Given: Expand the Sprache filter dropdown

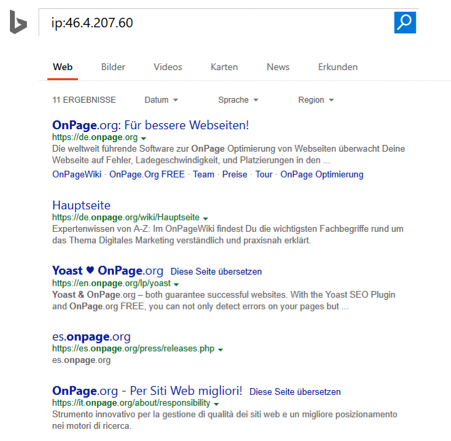Looking at the screenshot, I should pyautogui.click(x=238, y=100).
